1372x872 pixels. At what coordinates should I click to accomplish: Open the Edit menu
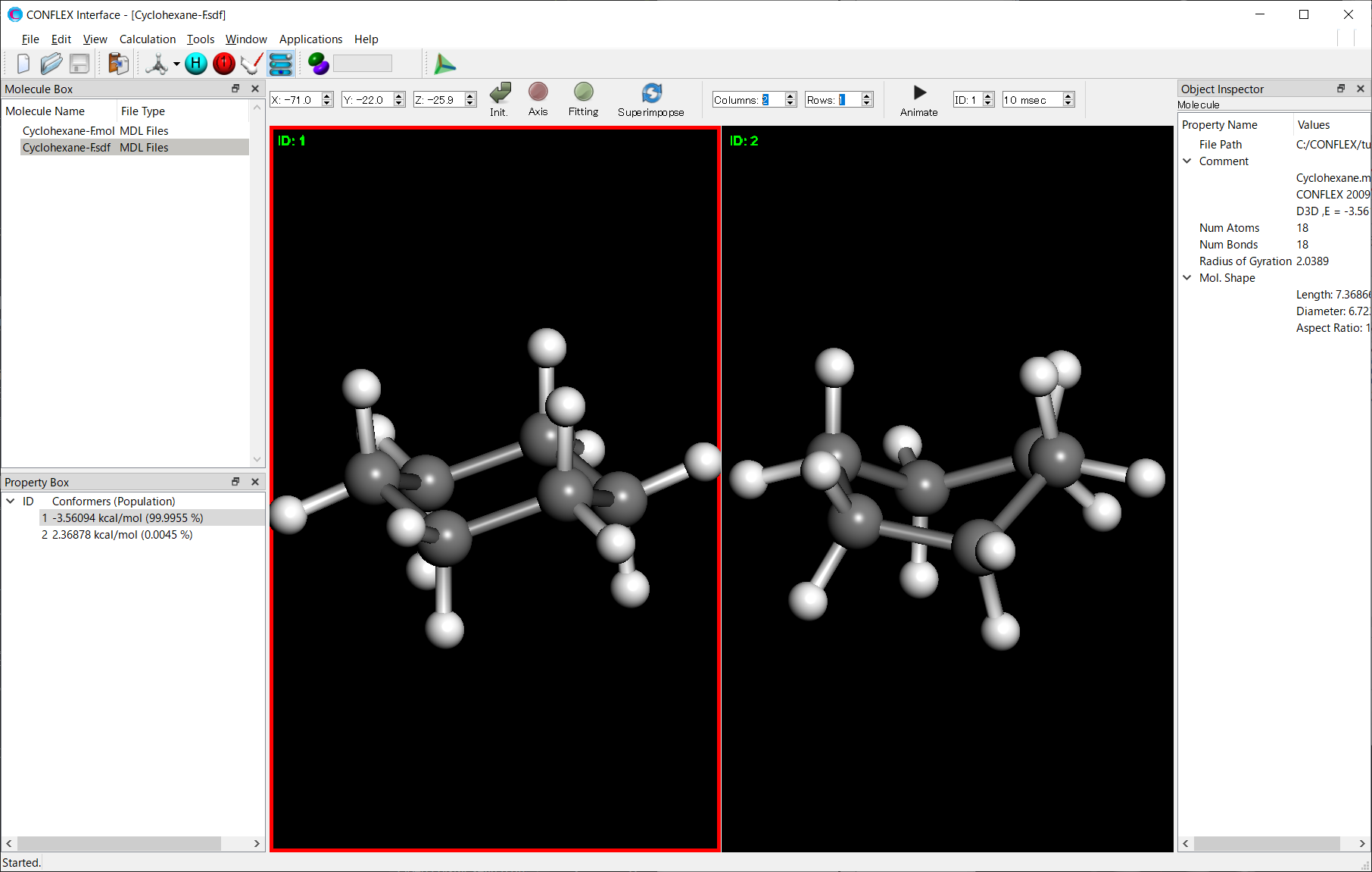pos(61,39)
